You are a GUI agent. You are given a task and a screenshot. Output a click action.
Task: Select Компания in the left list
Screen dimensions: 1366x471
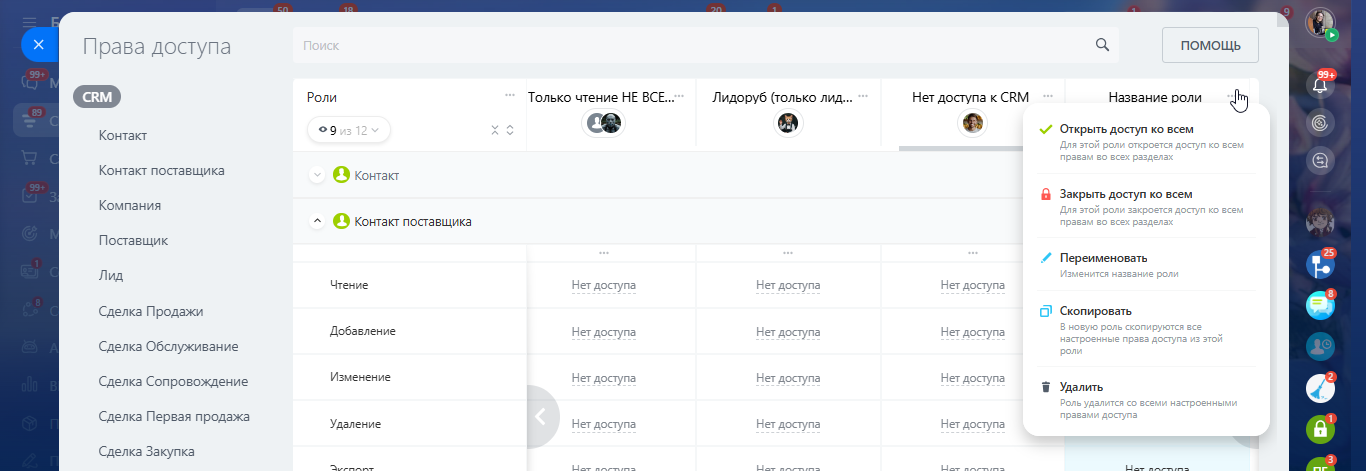[130, 205]
